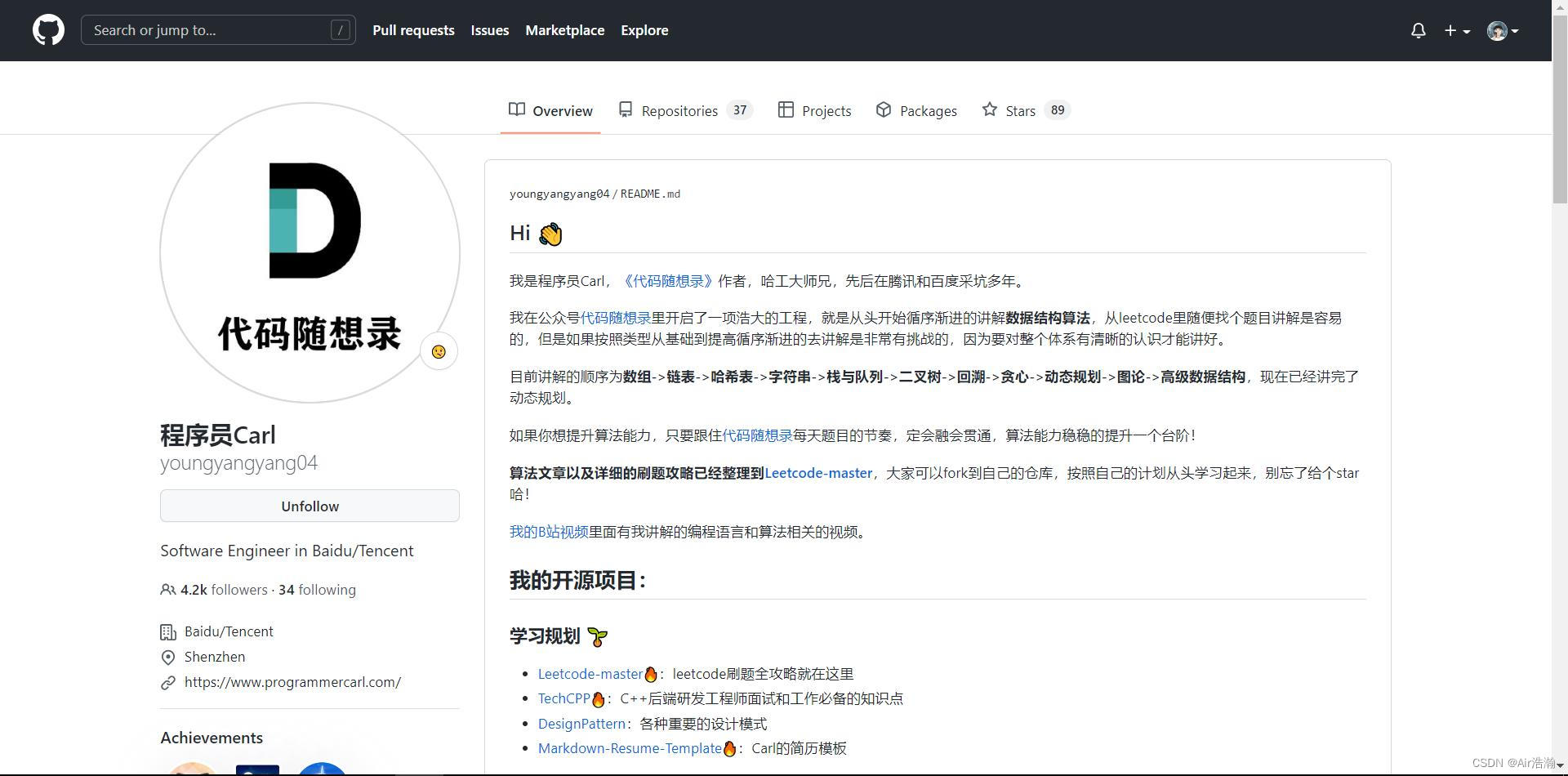Open the 《代码随想录》 link in first paragraph
Screen dimensions: 1568x776
[x=667, y=281]
